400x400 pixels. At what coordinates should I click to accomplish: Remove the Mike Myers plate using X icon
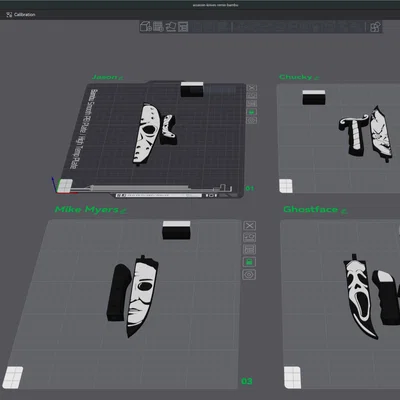[x=249, y=226]
